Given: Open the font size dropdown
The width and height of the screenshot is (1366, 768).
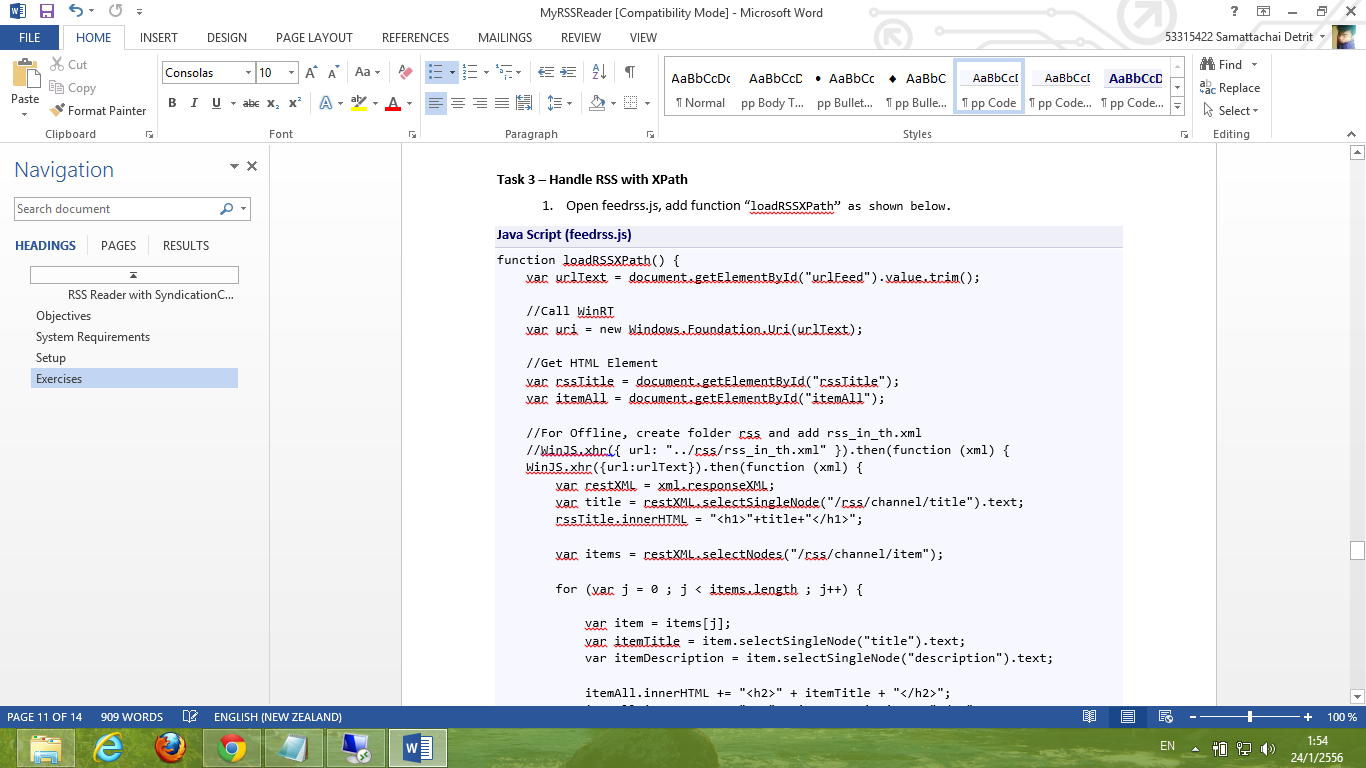Looking at the screenshot, I should (291, 73).
